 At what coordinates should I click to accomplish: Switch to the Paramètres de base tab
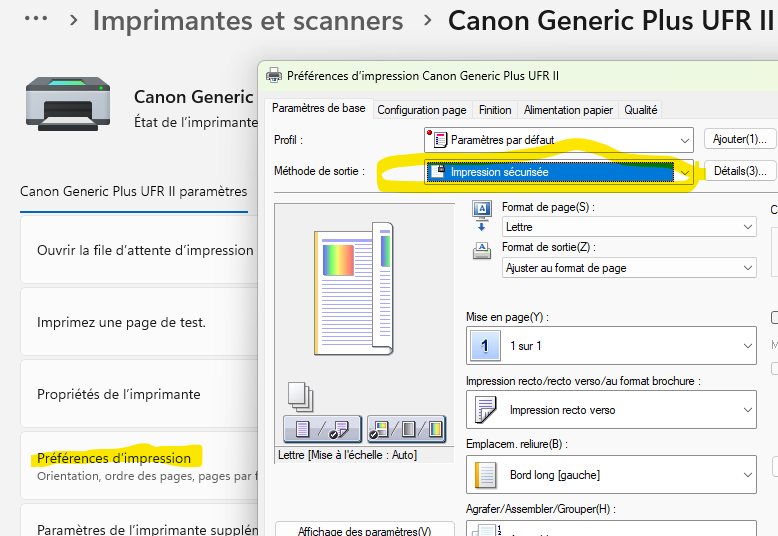pos(319,108)
